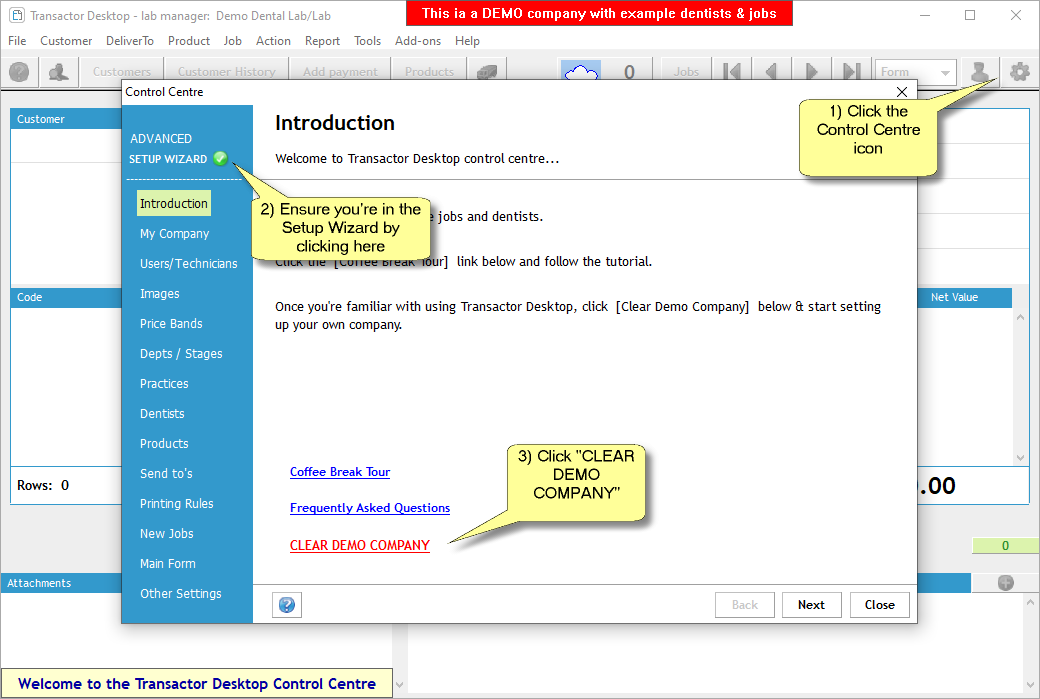1040x699 pixels.
Task: Open the Report menu
Action: coord(322,41)
